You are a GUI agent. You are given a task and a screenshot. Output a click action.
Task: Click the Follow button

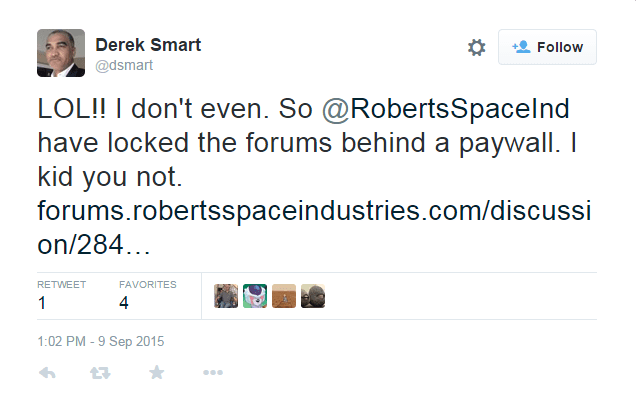pos(547,47)
